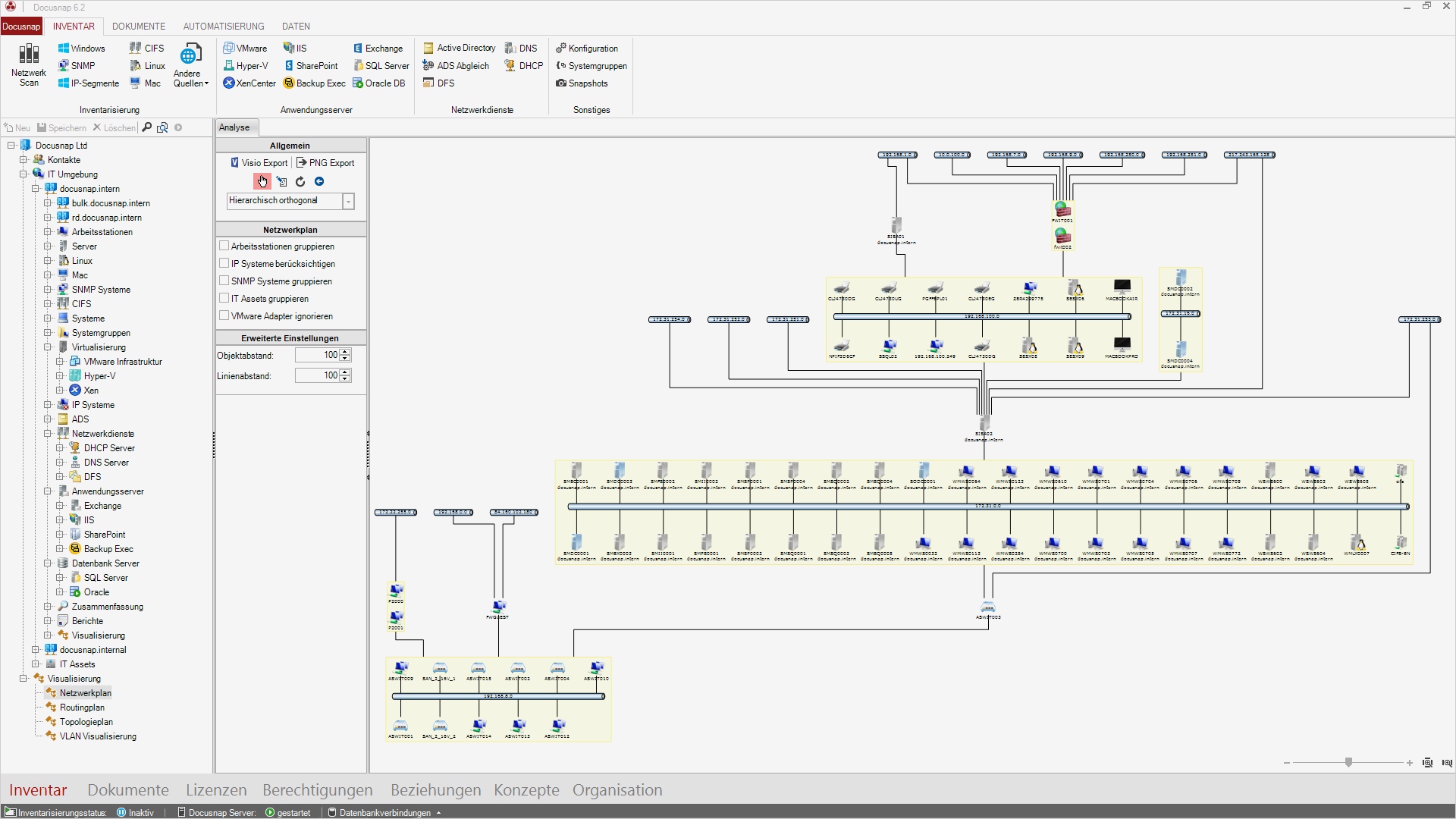Select the pan hand tool in Allgemein section
This screenshot has height=819, width=1456.
click(x=262, y=181)
